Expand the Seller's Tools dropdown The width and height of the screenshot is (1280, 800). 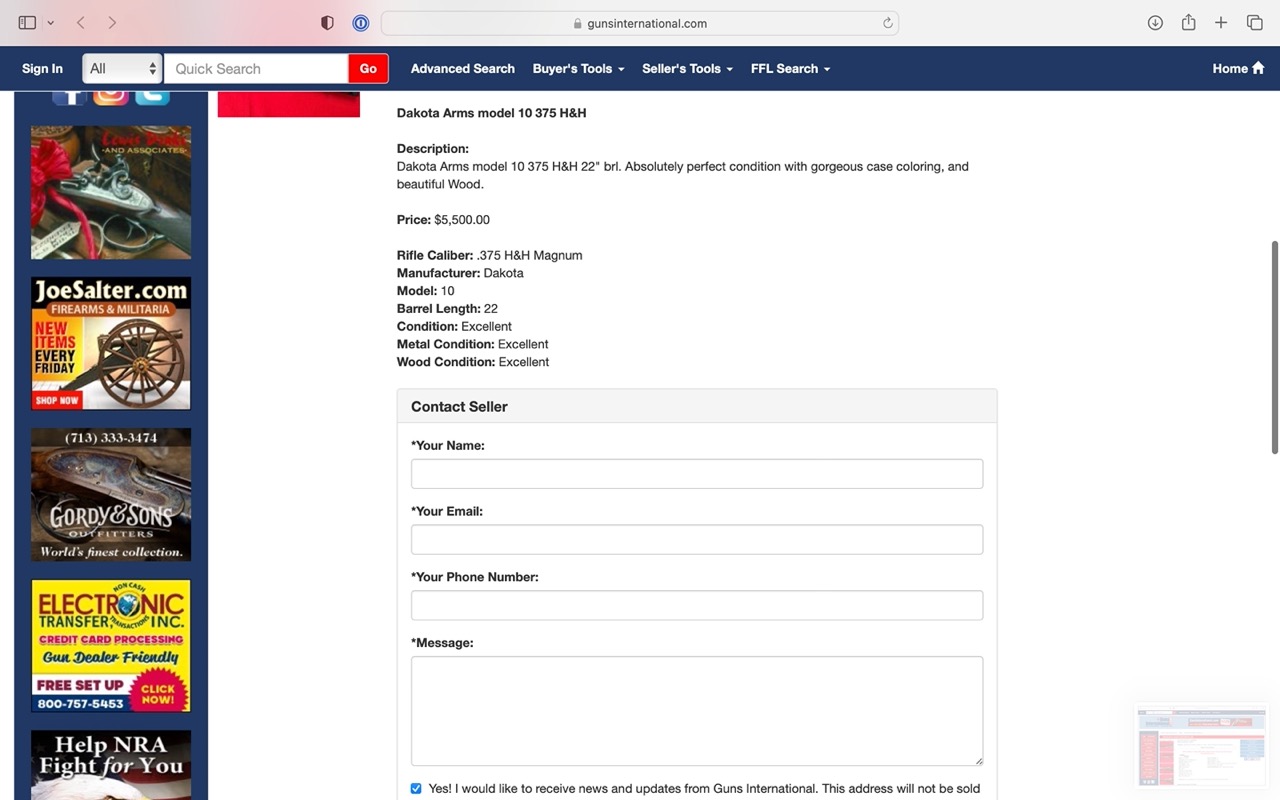687,68
